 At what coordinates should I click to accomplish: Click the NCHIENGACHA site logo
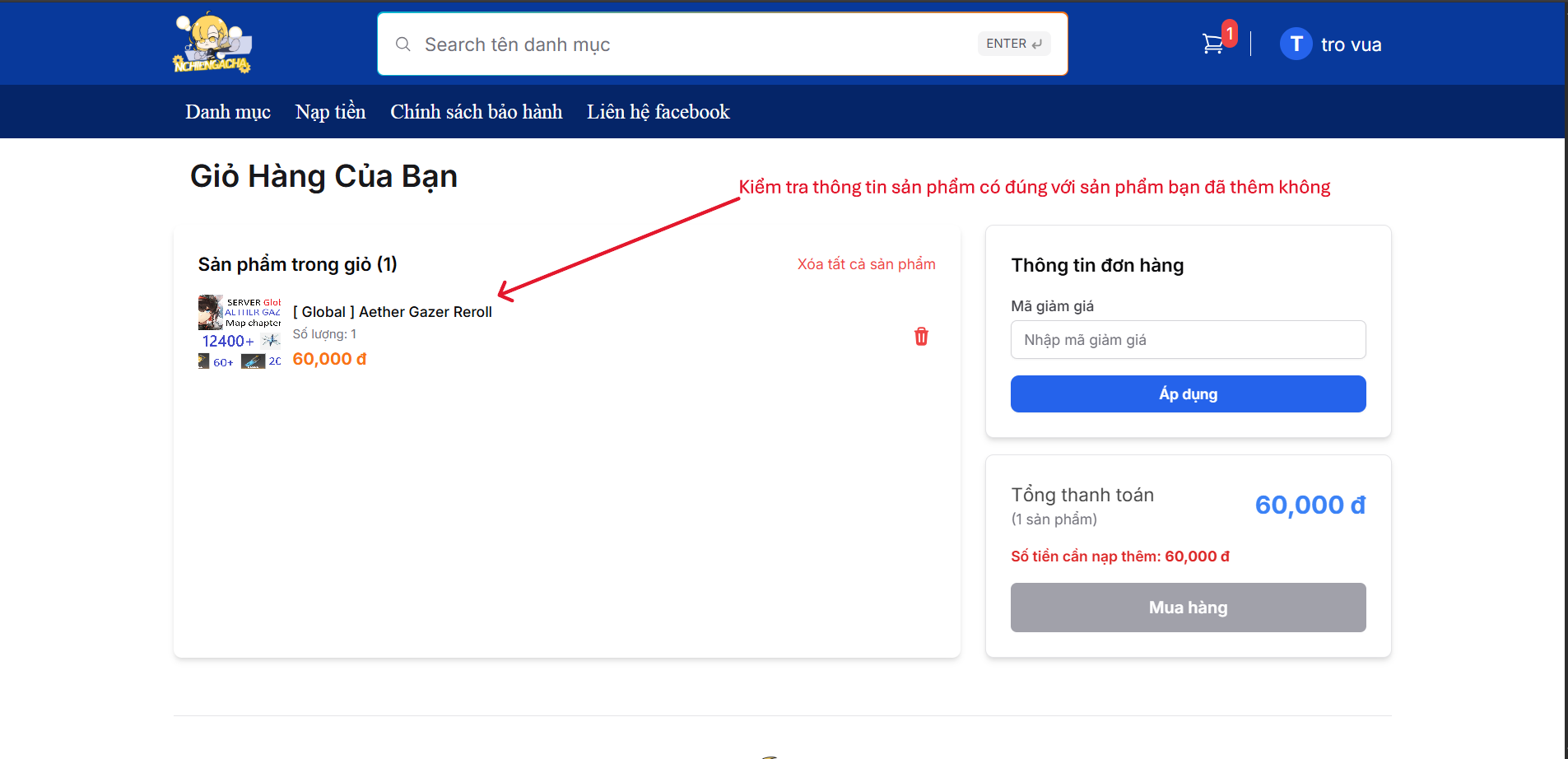pos(212,44)
